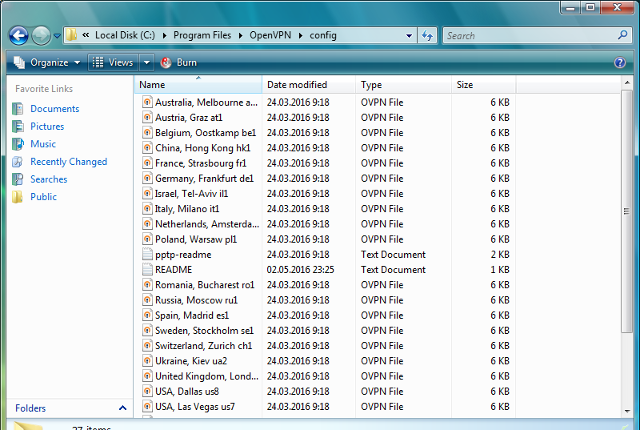Sort by Date modified column header

click(309, 84)
